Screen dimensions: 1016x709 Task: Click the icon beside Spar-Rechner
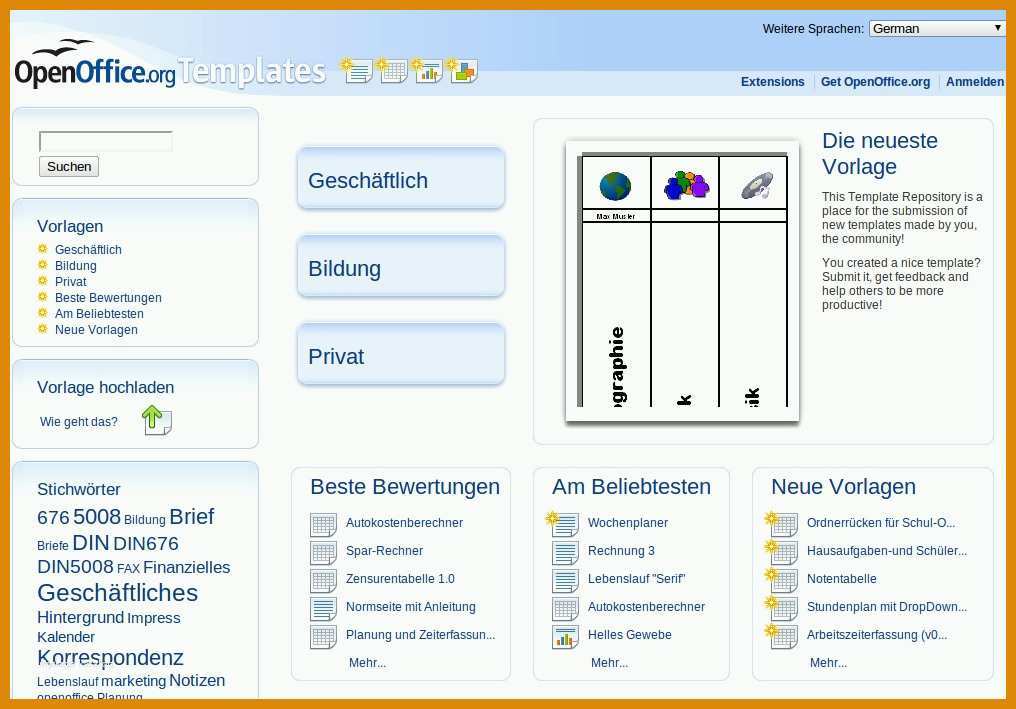[323, 552]
